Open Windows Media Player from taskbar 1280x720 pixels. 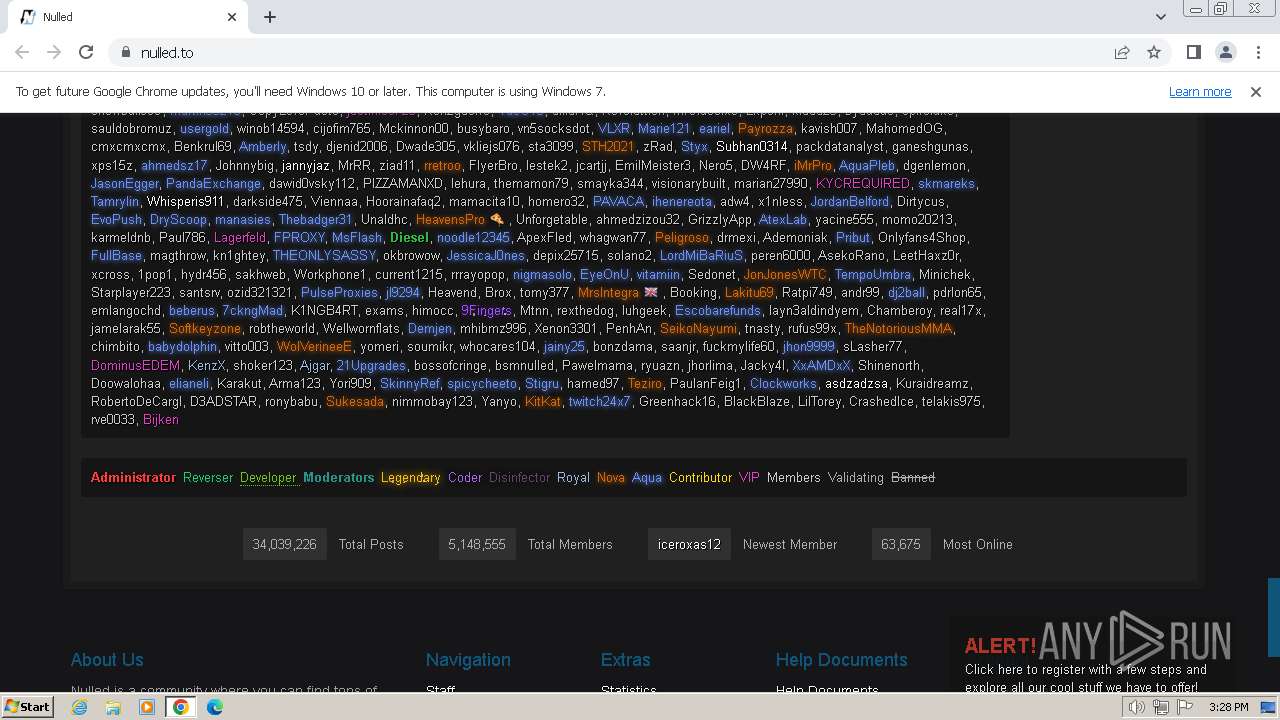point(147,707)
